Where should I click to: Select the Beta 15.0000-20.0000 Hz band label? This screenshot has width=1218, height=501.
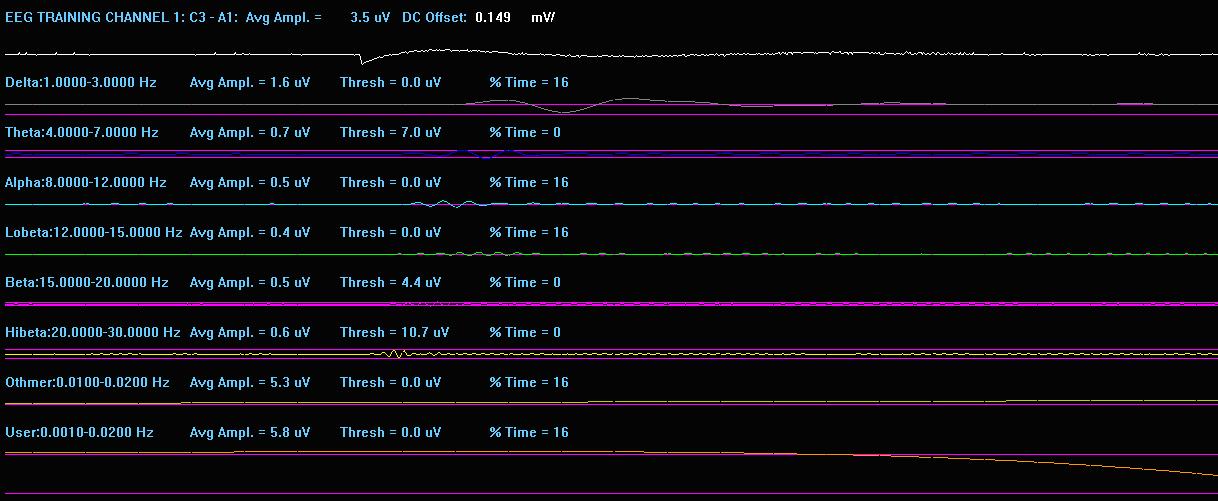85,283
